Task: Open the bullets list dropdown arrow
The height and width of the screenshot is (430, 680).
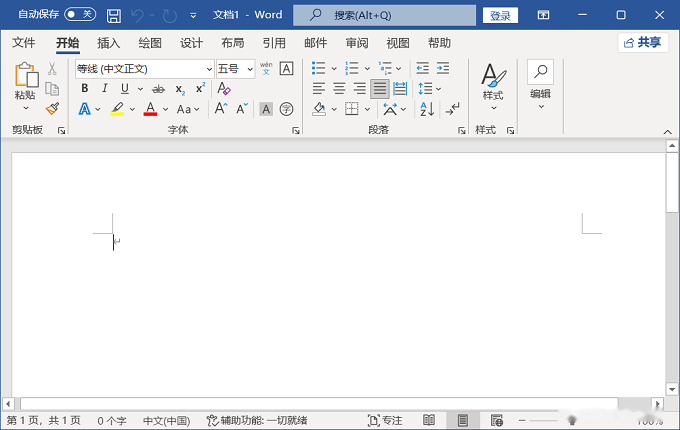Action: (x=334, y=68)
